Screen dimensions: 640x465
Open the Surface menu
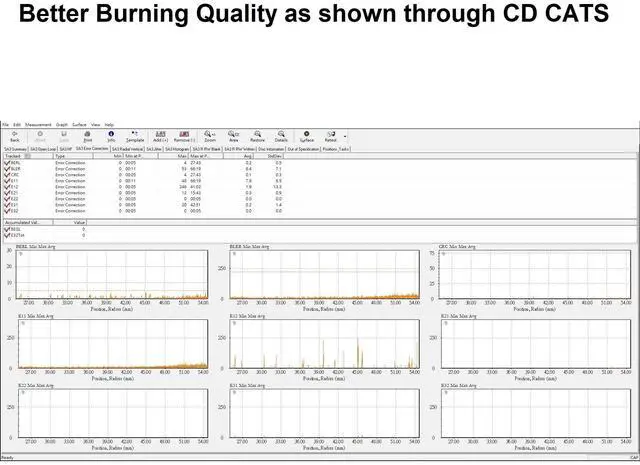tap(79, 125)
